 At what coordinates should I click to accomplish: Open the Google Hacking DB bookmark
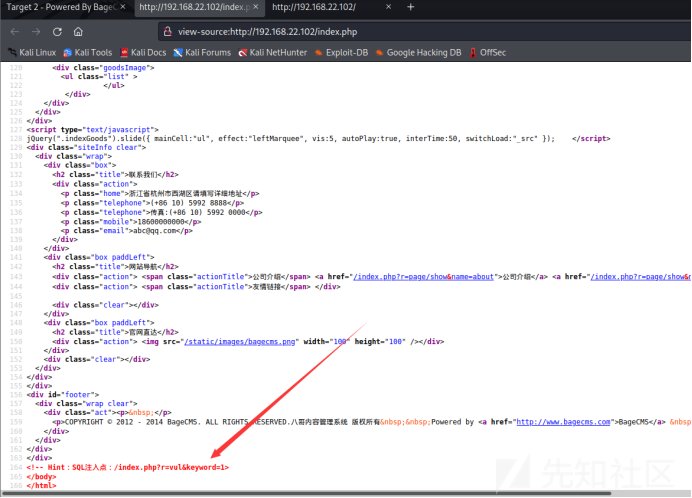point(418,53)
